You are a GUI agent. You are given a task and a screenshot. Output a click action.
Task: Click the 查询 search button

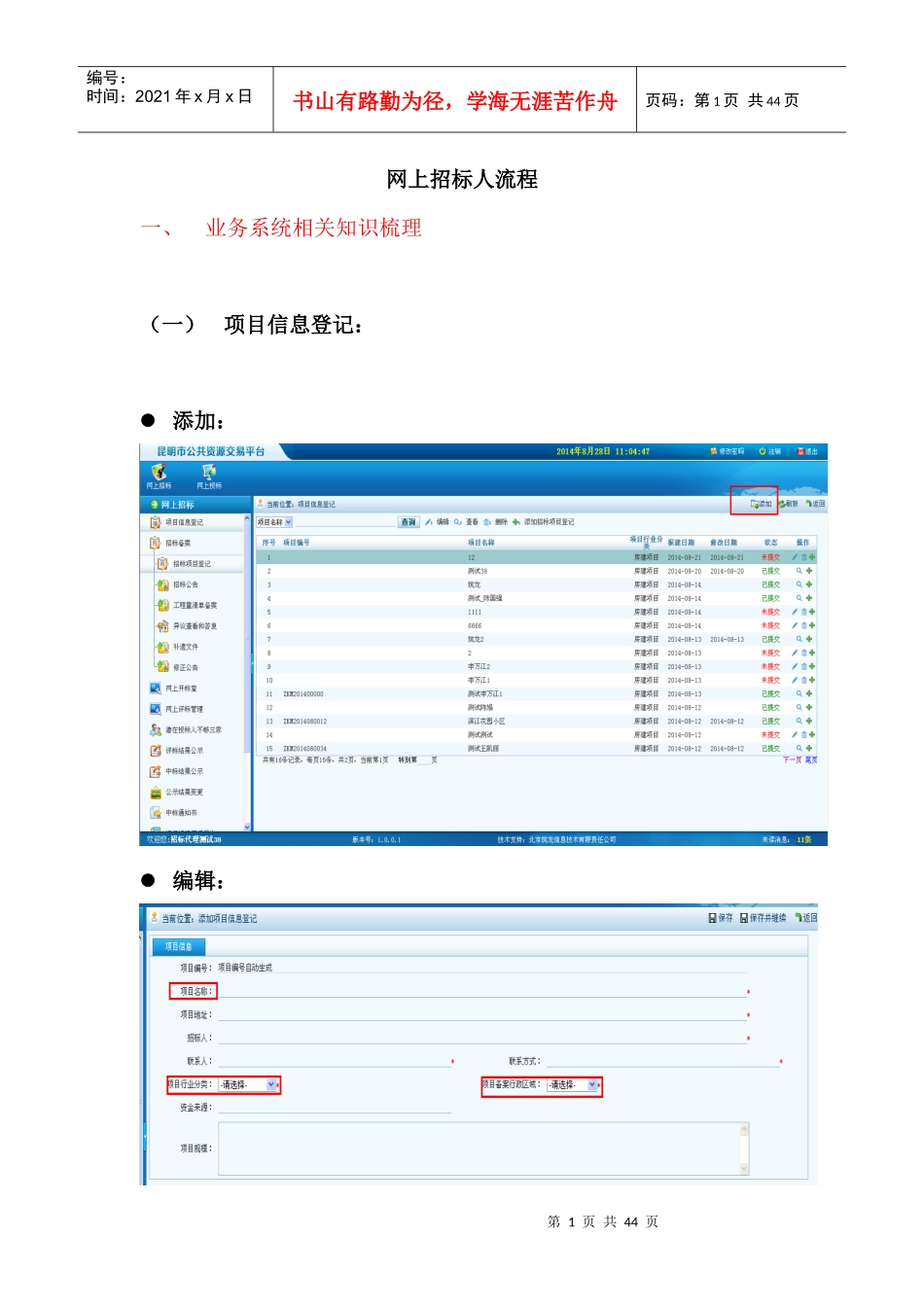(x=409, y=522)
